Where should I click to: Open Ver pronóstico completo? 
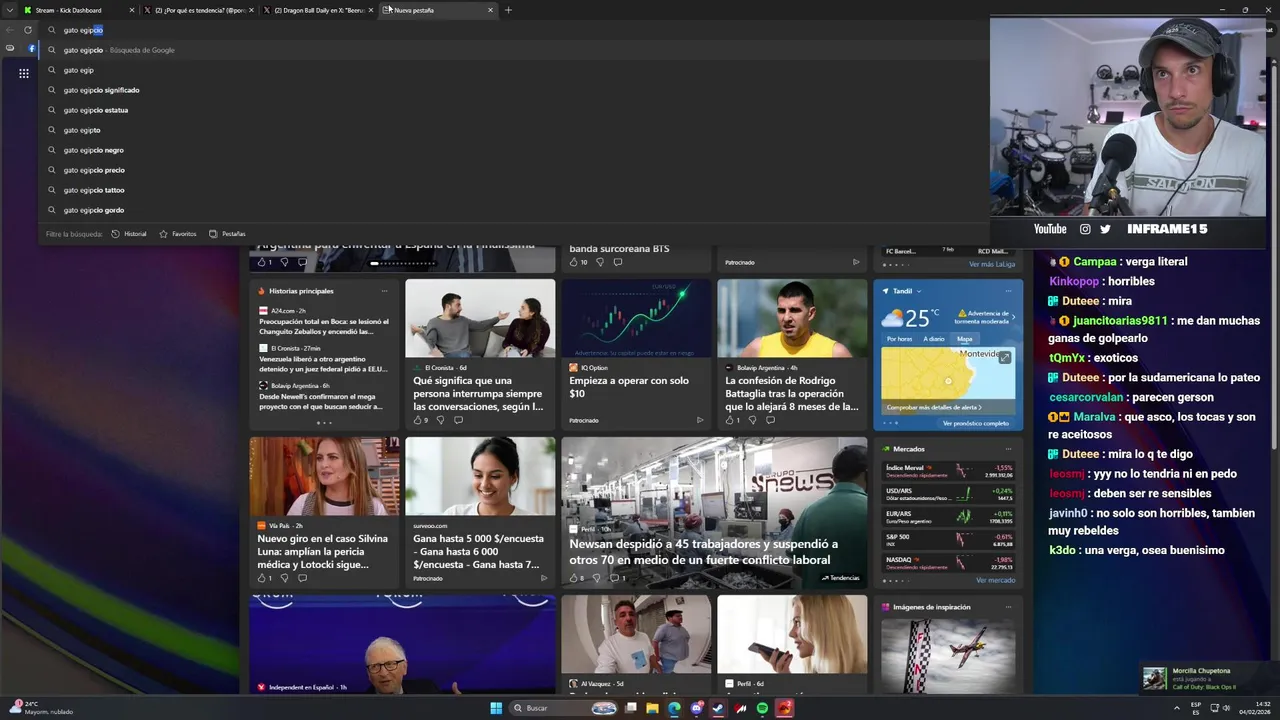pyautogui.click(x=975, y=423)
